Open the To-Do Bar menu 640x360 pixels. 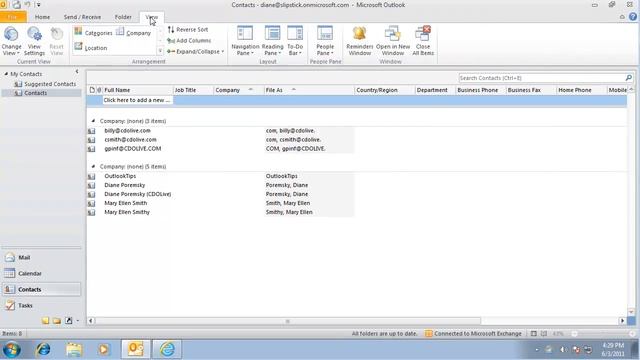click(x=295, y=41)
